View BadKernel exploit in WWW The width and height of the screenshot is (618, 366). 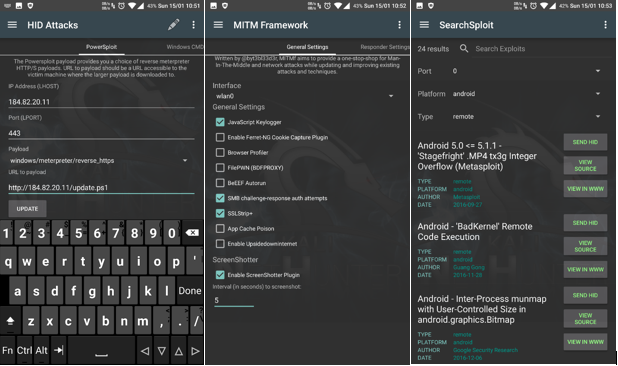(585, 269)
